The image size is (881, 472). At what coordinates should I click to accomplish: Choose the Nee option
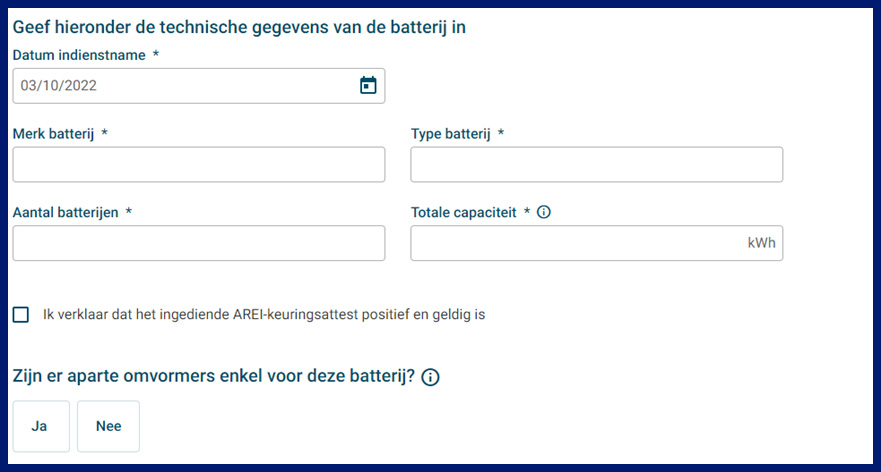[x=108, y=426]
